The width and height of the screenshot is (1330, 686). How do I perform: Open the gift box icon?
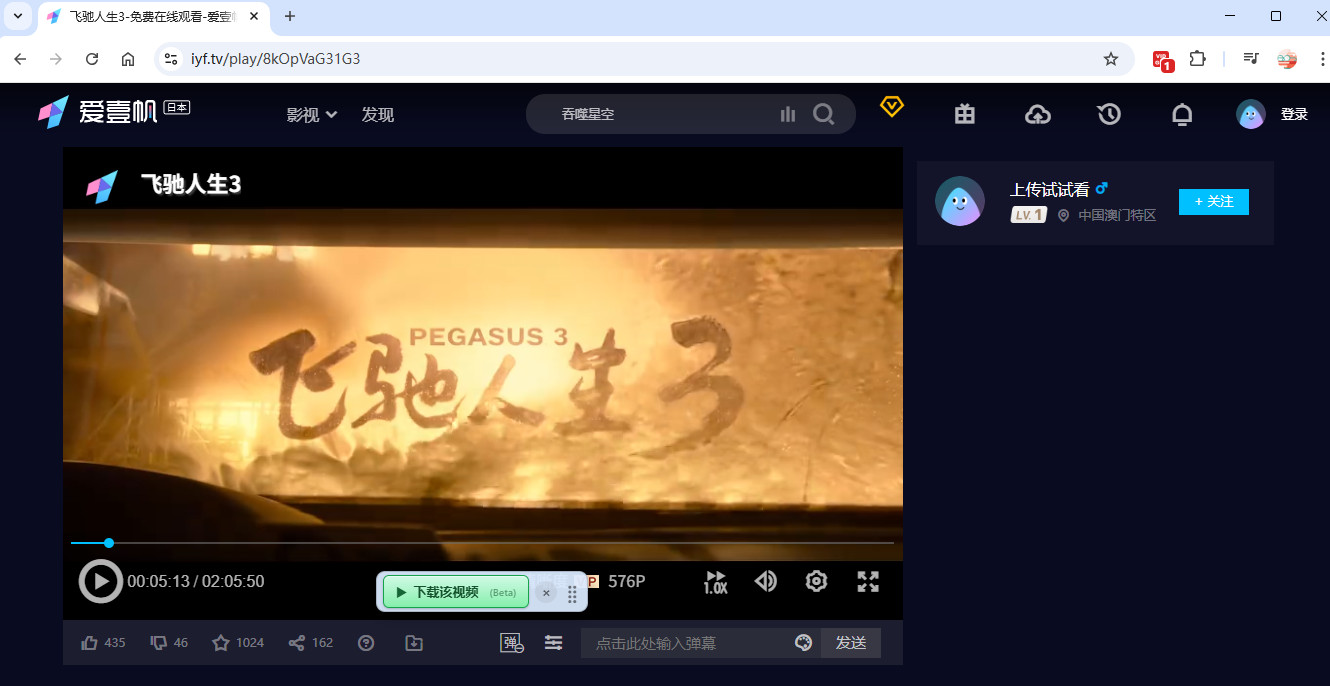point(964,114)
